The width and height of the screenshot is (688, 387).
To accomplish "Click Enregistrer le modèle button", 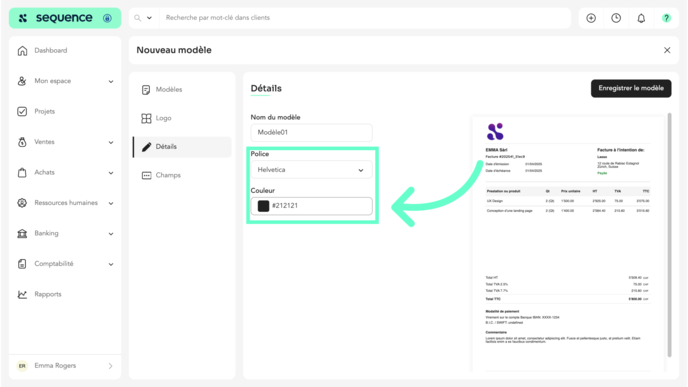I will pyautogui.click(x=631, y=88).
